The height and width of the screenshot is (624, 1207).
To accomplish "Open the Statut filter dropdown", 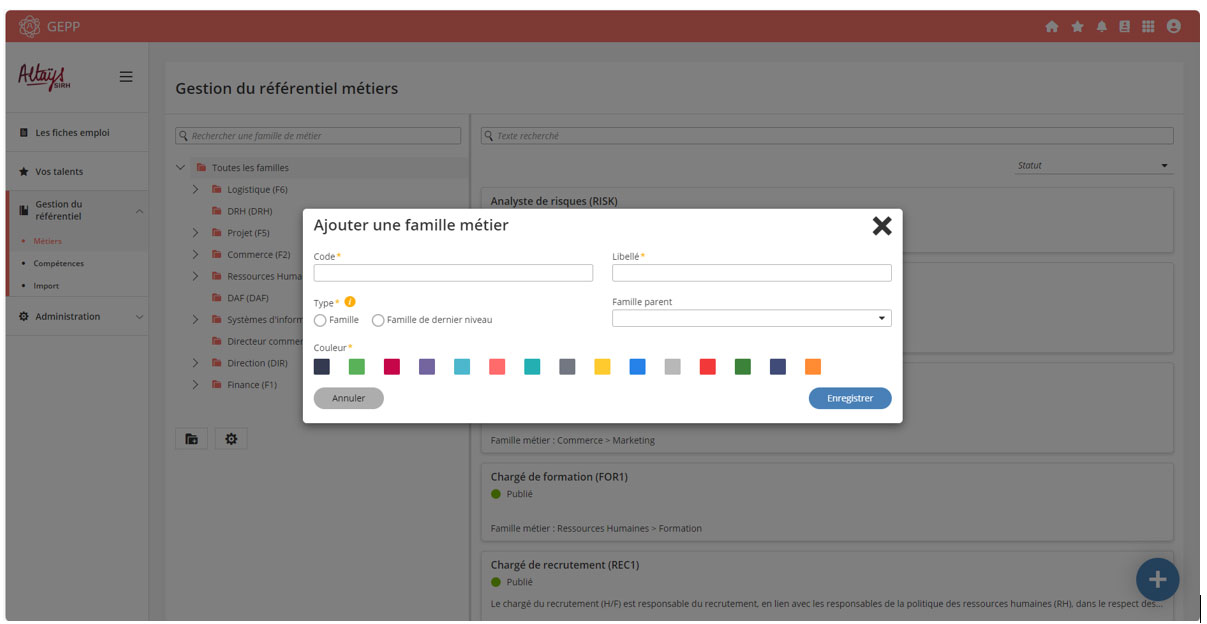I will click(1092, 165).
